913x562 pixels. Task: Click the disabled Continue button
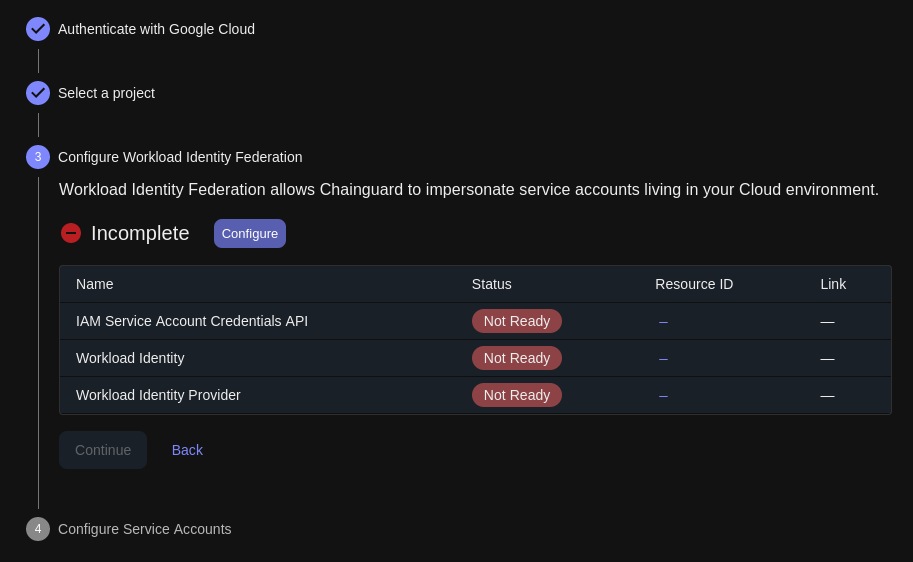pyautogui.click(x=103, y=450)
